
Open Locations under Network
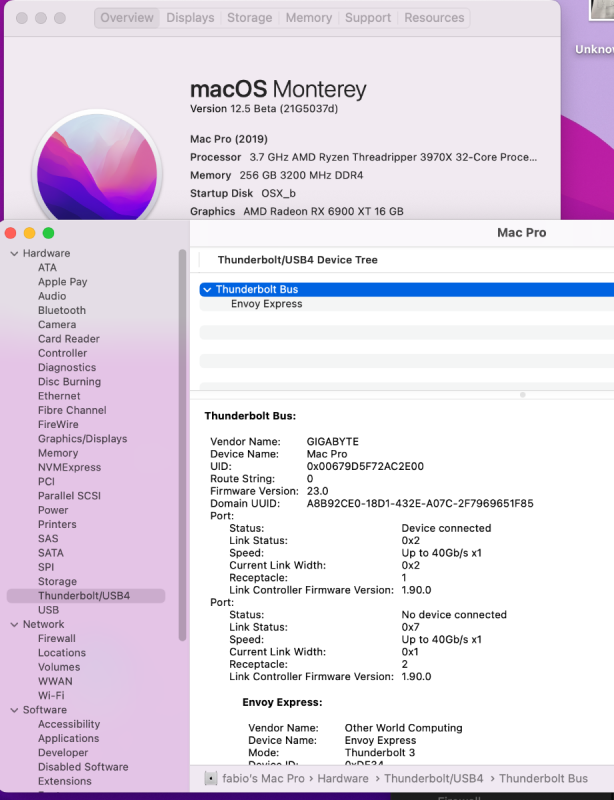coord(62,653)
